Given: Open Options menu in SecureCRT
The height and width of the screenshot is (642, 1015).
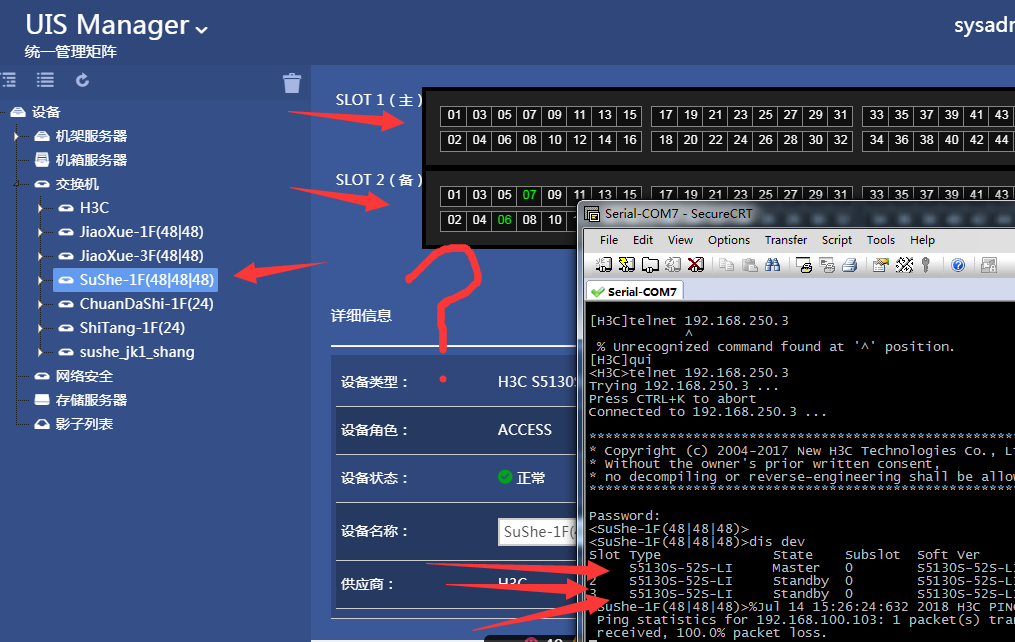Looking at the screenshot, I should point(729,240).
